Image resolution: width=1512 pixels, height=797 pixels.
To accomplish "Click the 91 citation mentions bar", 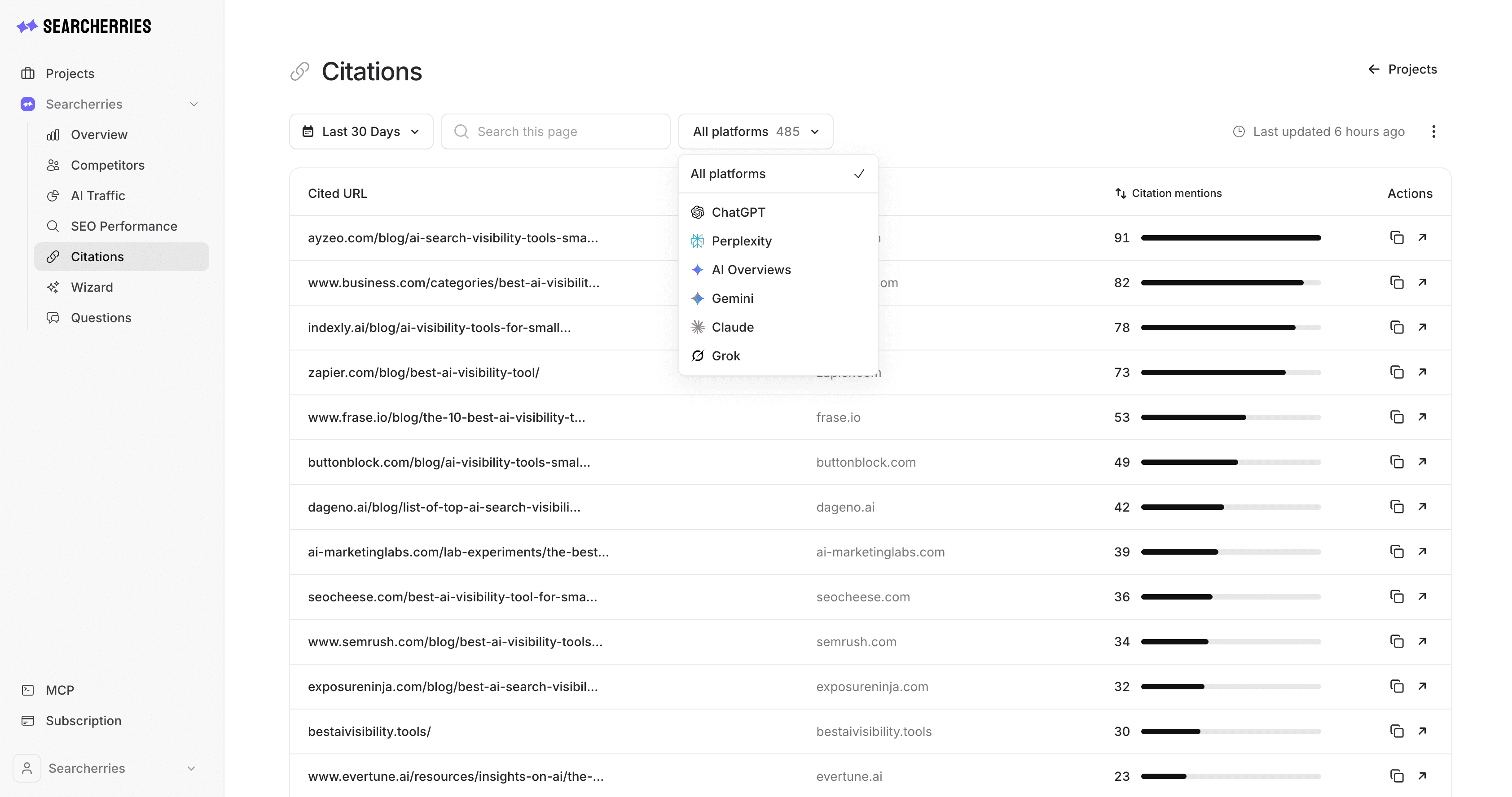I will (1231, 238).
